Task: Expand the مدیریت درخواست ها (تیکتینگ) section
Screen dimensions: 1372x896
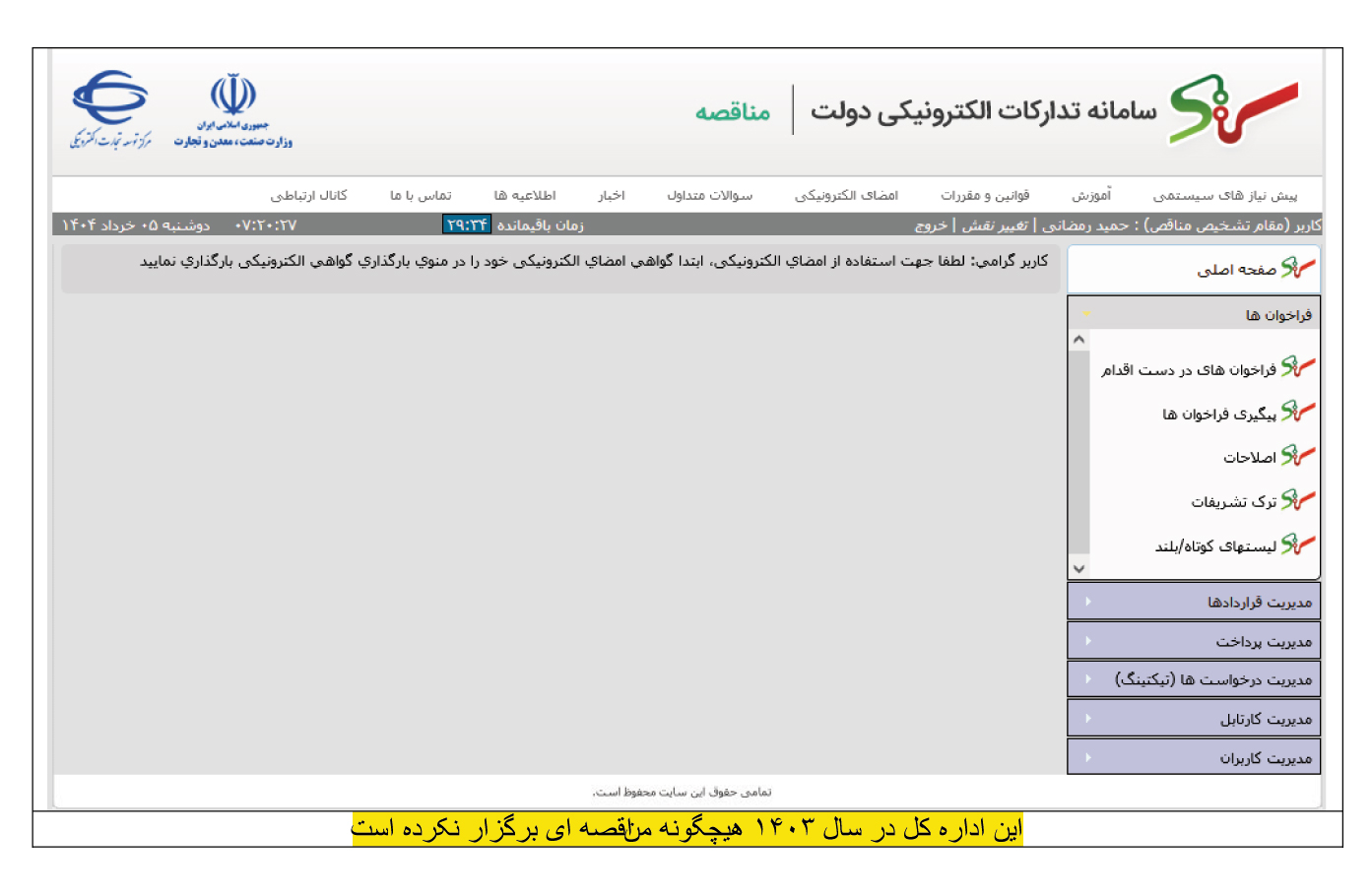Action: 1194,679
